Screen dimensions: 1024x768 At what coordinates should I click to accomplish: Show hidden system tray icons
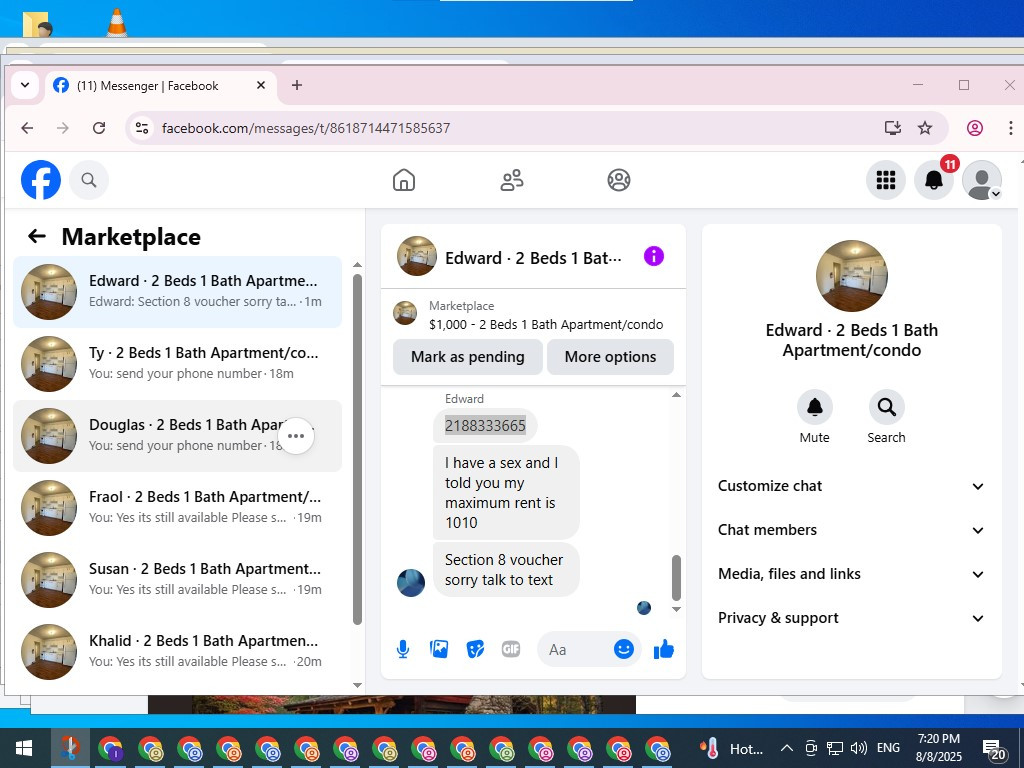(787, 748)
